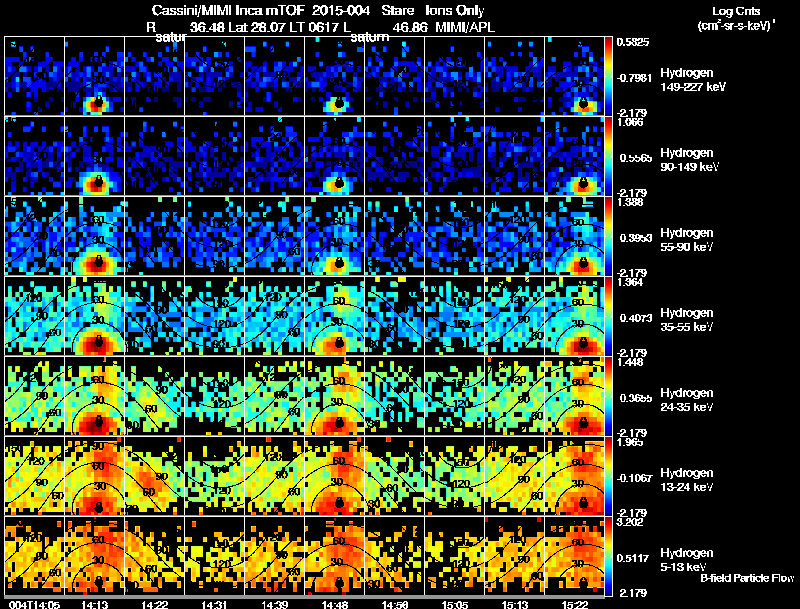Viewport: 800px width, 609px height.
Task: Open the 14:22 panel in the 13-24 keV row
Action: [155, 476]
